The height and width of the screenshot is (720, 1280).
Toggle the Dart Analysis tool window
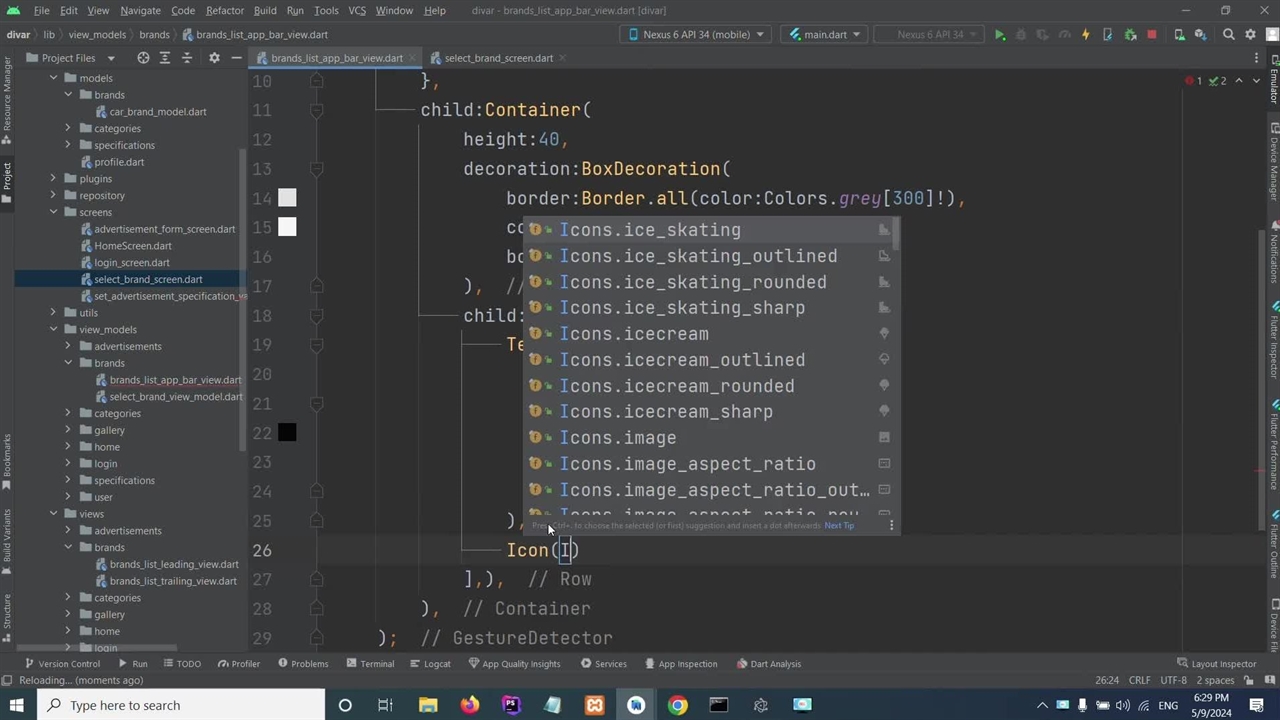(x=769, y=664)
